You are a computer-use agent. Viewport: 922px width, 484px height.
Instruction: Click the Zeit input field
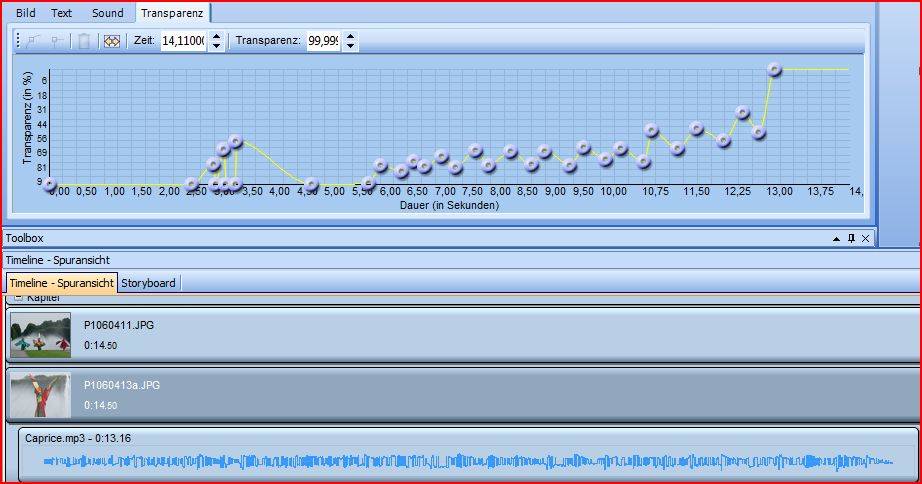182,41
